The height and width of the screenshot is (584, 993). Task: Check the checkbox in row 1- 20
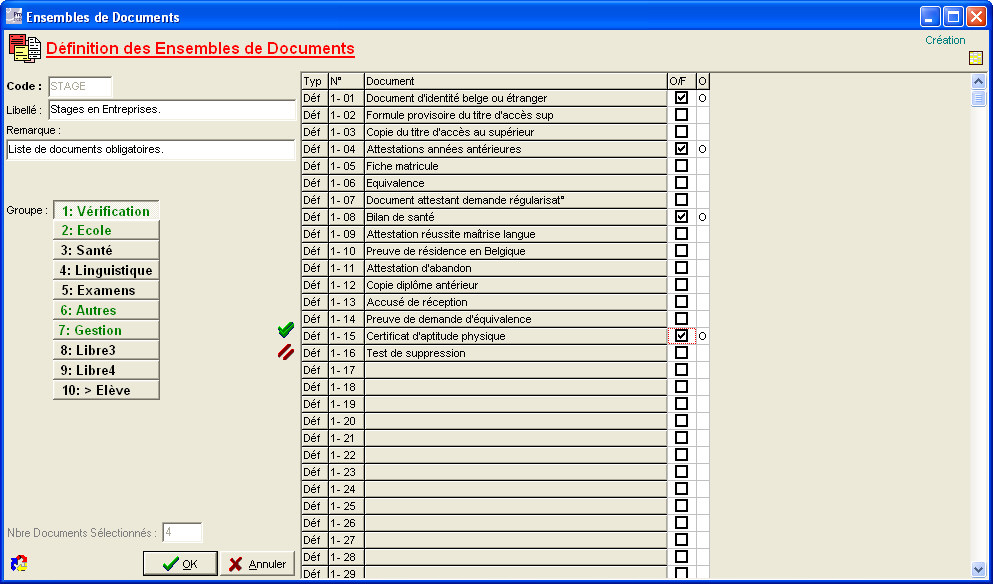tap(681, 421)
